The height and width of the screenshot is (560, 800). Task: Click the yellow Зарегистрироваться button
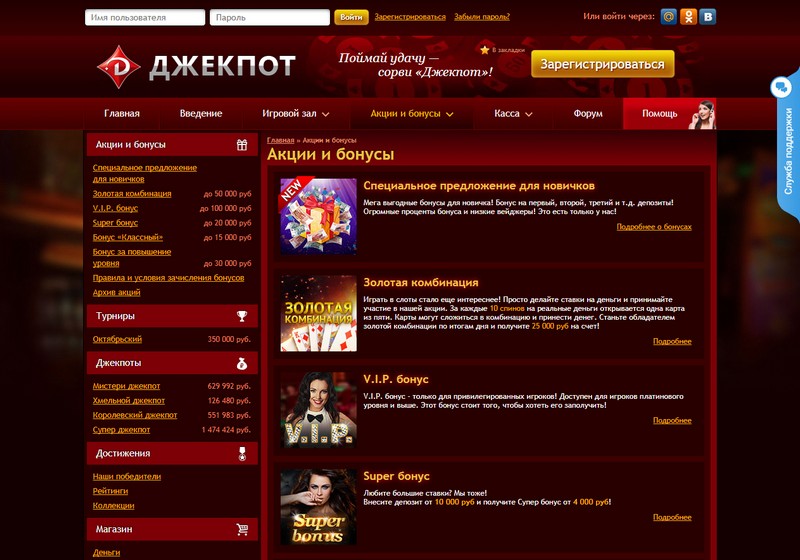[603, 64]
